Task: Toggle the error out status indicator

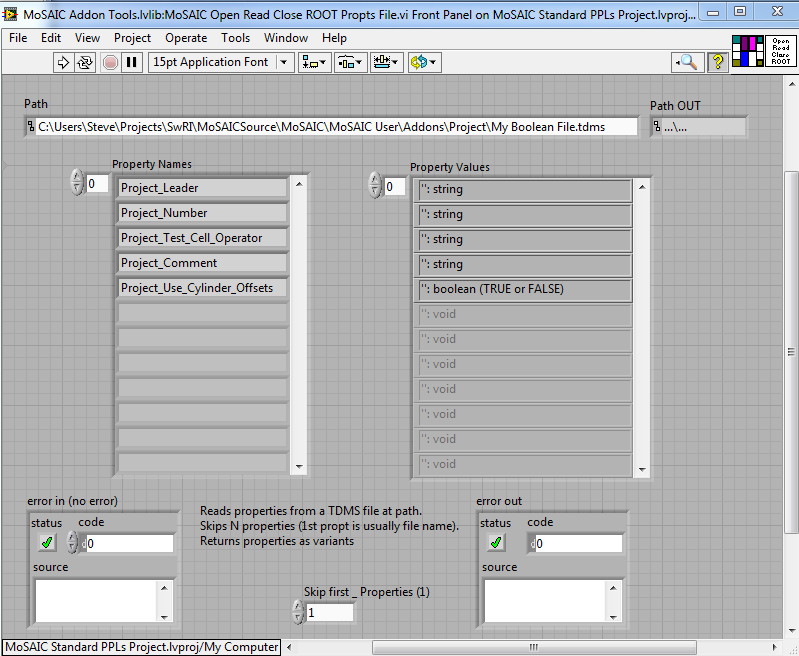Action: coord(496,543)
